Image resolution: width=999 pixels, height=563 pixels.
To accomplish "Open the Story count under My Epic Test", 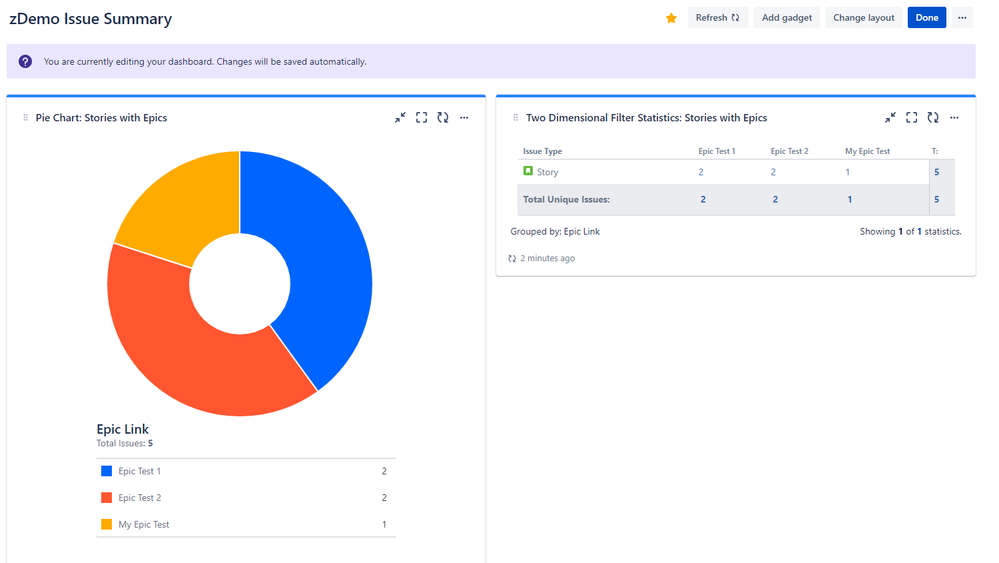I will pyautogui.click(x=849, y=172).
